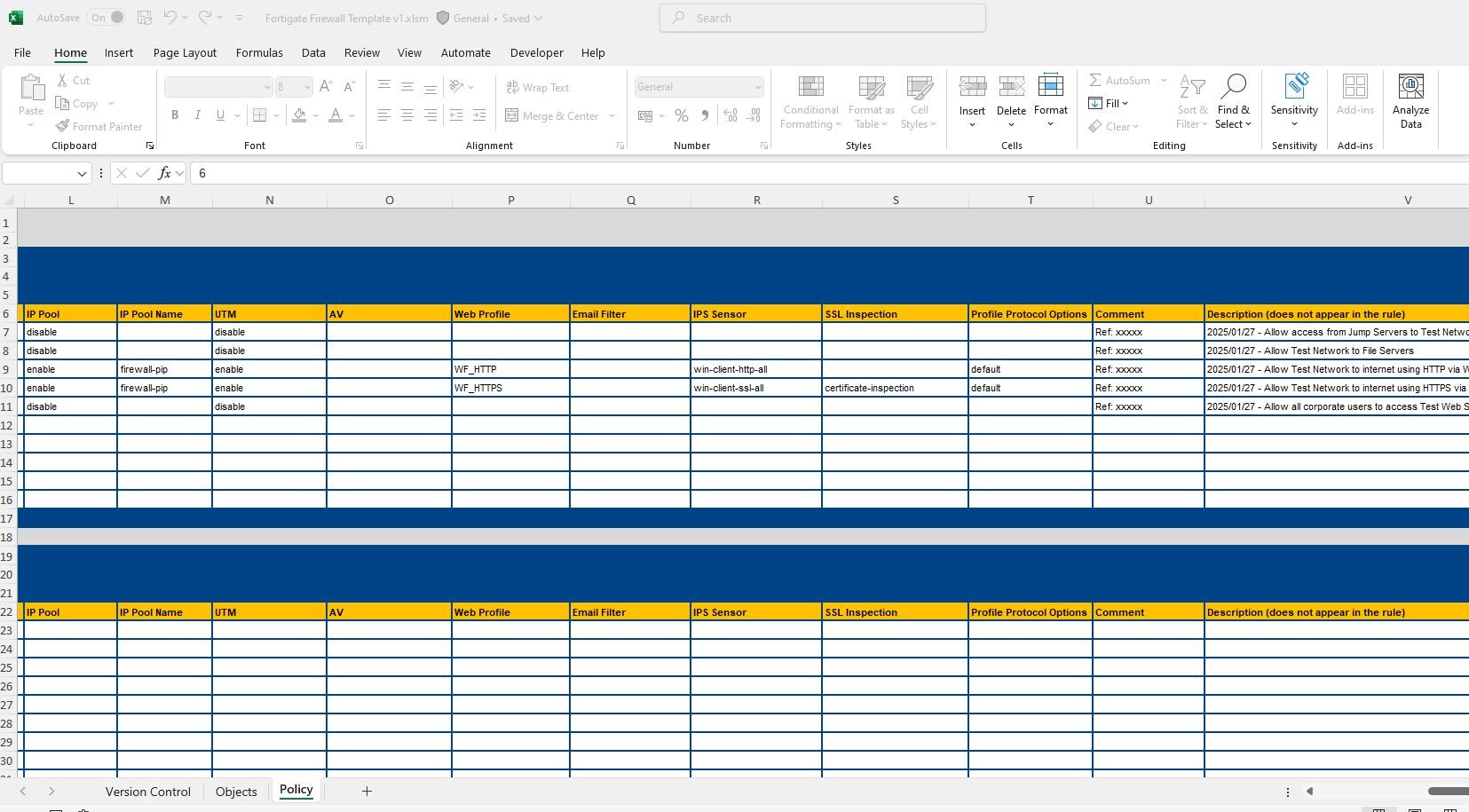The height and width of the screenshot is (812, 1469).
Task: Switch to Version Control sheet
Action: [x=147, y=792]
